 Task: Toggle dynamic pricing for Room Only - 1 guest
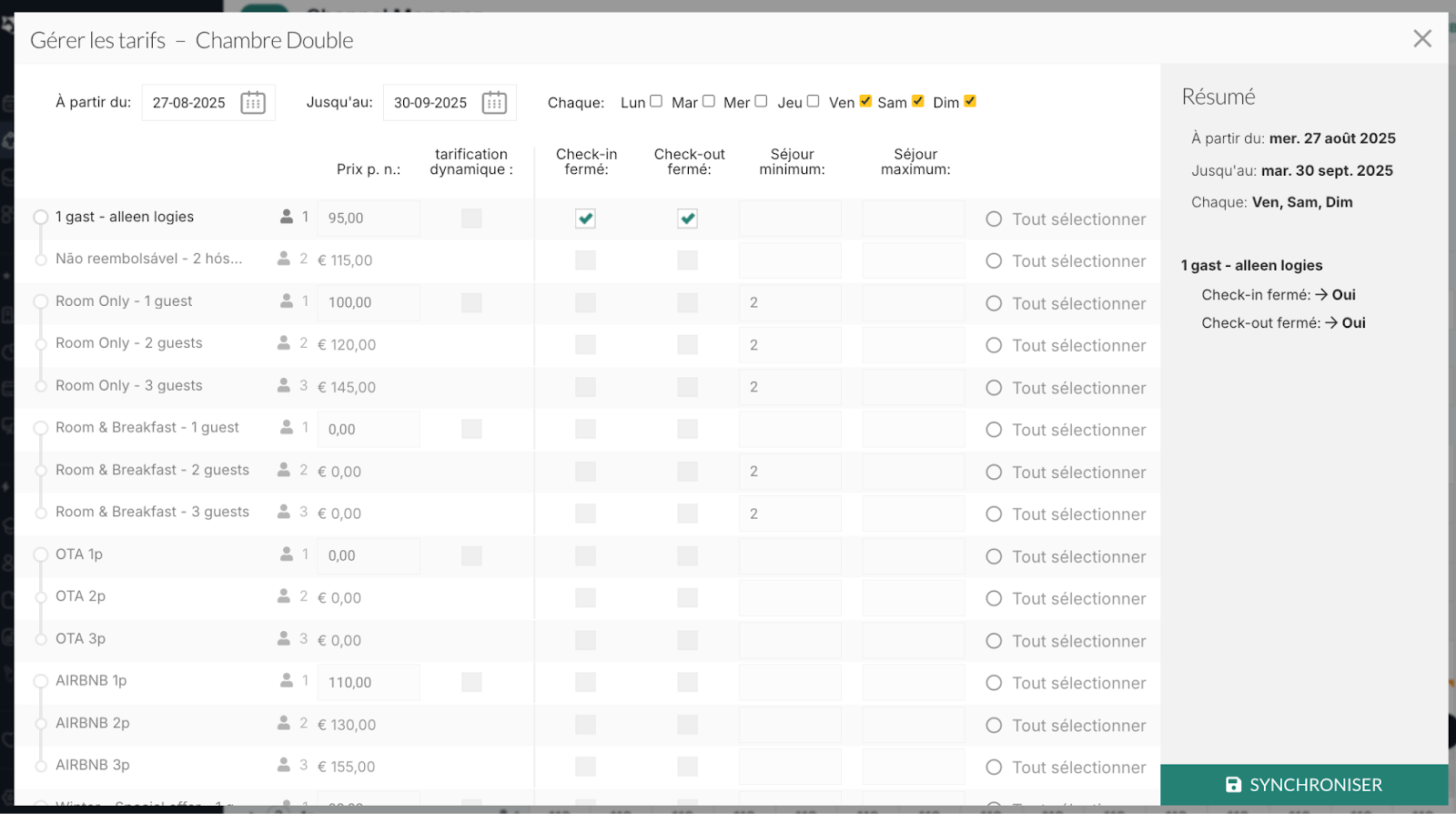pos(471,302)
